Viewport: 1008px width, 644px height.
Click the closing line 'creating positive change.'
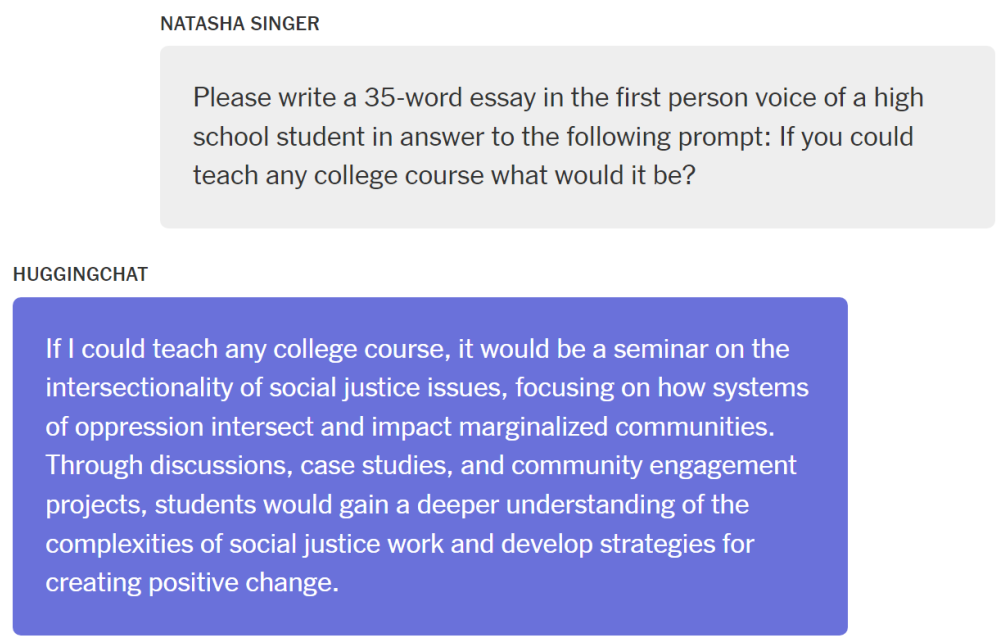(x=192, y=583)
